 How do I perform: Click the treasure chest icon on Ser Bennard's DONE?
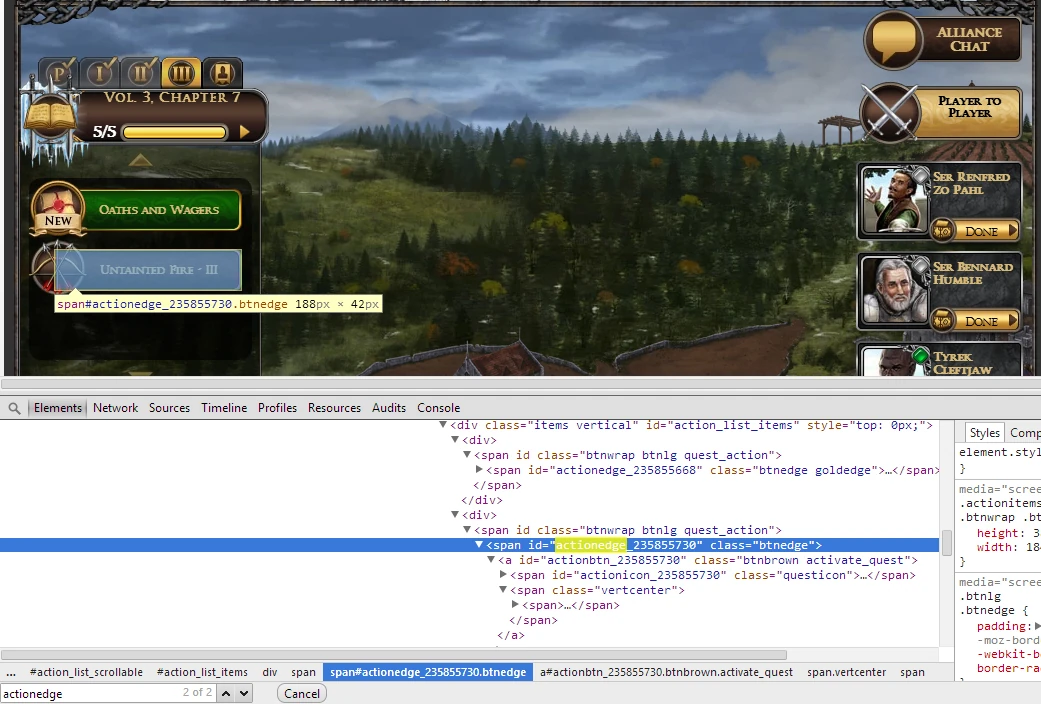pyautogui.click(x=942, y=321)
